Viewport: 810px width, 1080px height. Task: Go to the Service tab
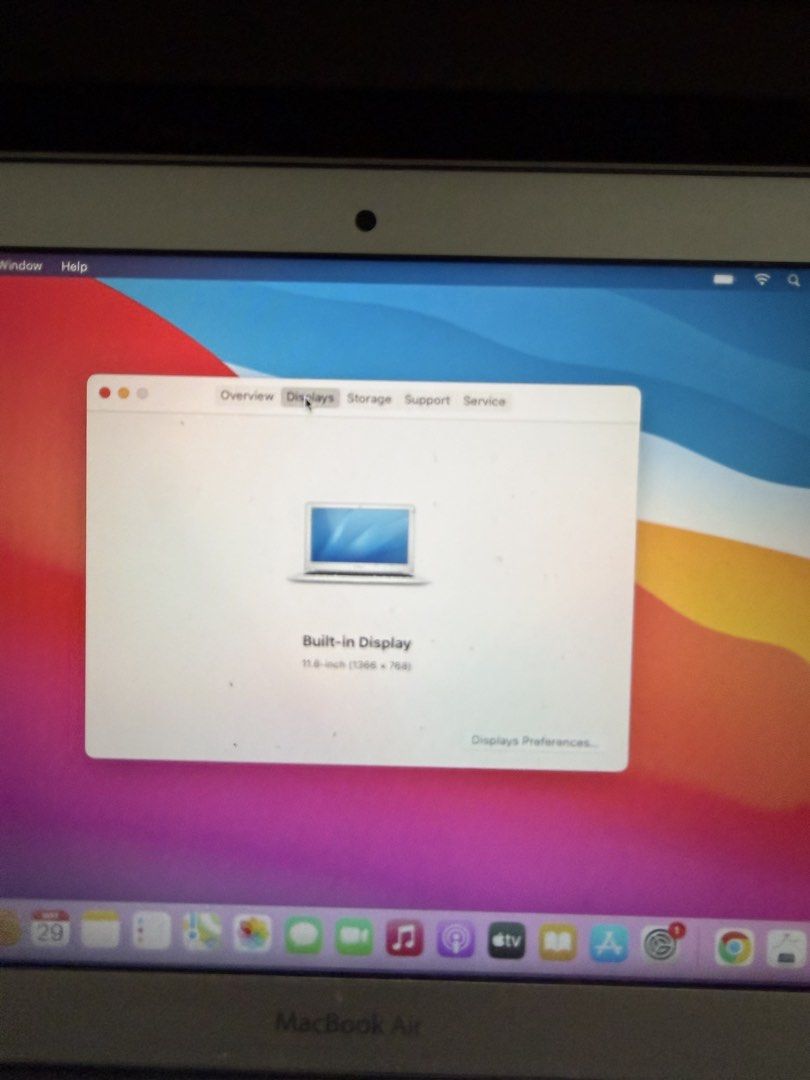coord(484,401)
